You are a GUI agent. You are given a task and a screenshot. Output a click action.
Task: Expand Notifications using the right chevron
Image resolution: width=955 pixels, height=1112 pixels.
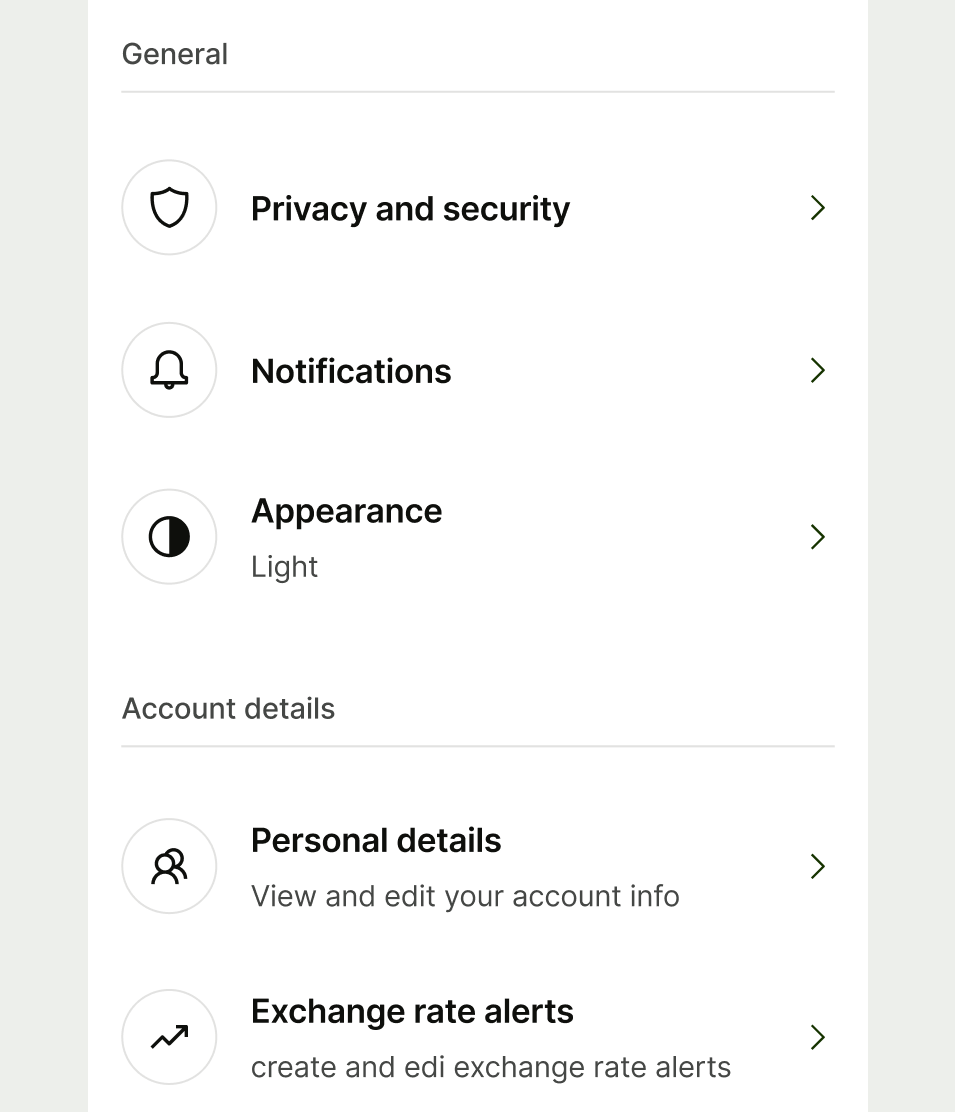pos(817,370)
